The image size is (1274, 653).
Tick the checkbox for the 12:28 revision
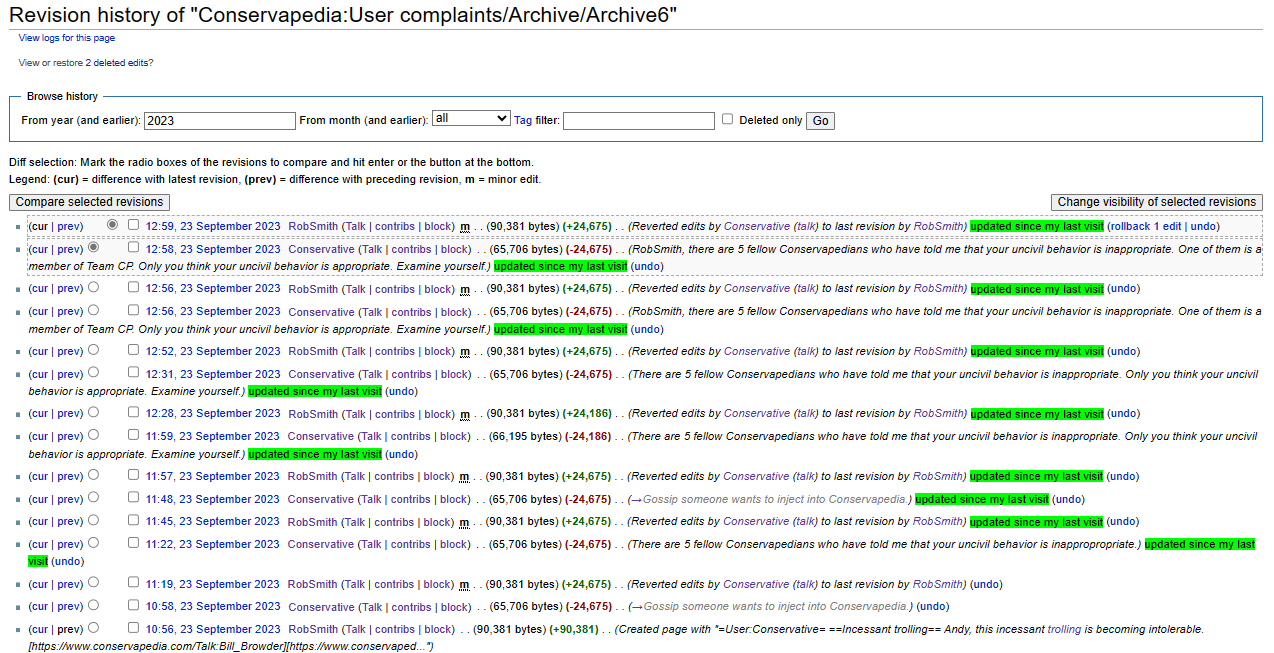coord(134,412)
